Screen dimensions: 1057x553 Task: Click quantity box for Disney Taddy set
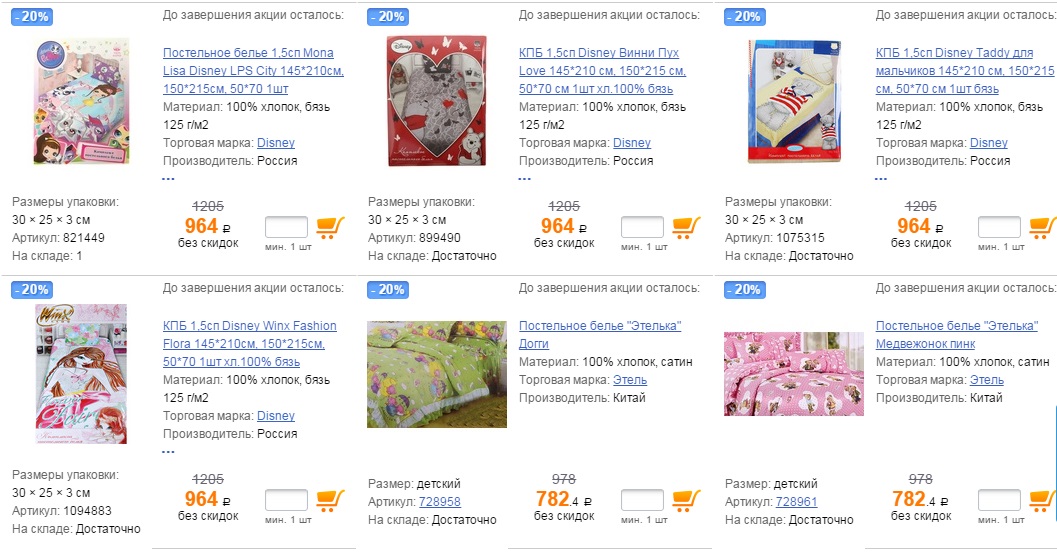999,227
